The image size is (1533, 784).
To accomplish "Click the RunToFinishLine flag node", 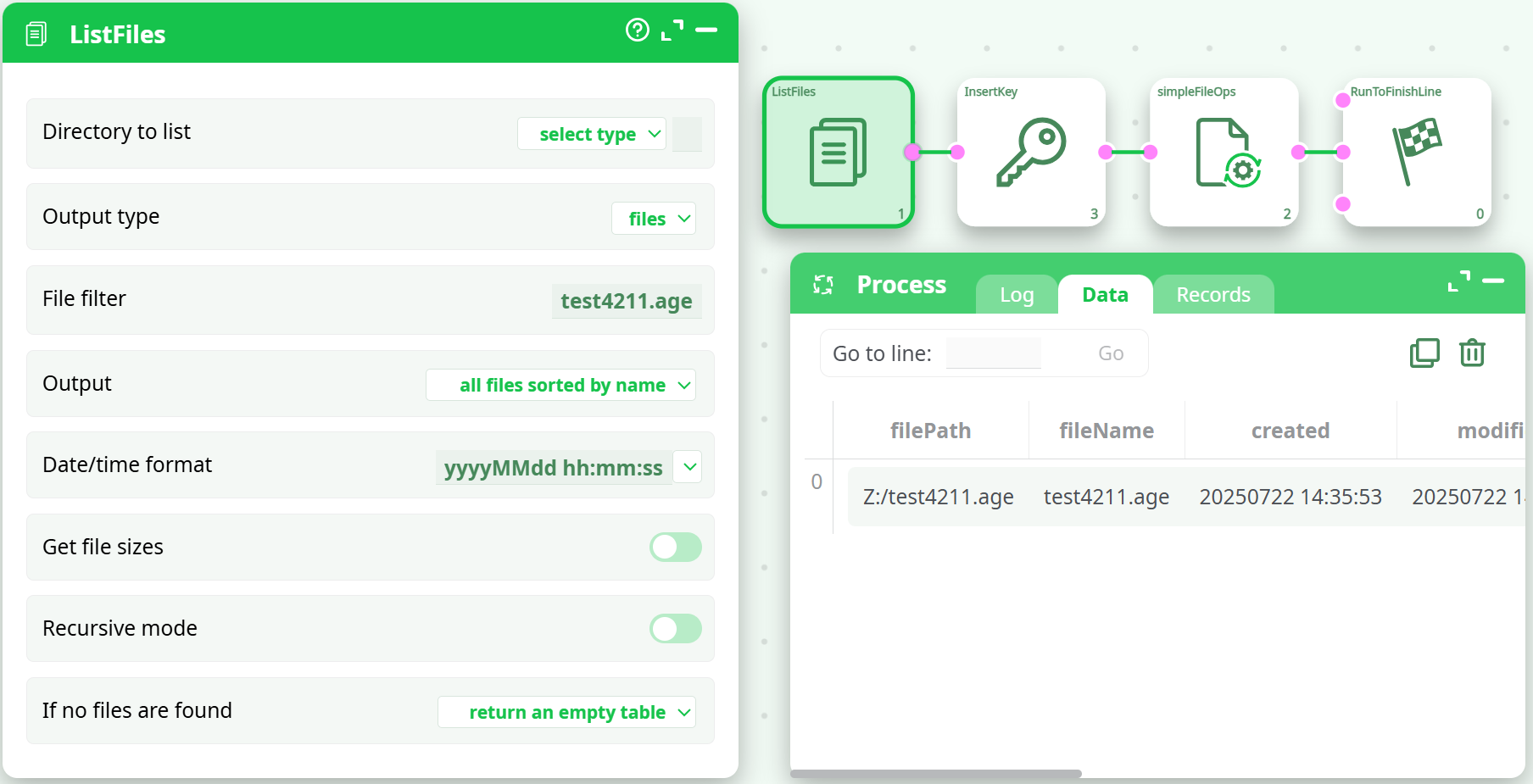I will tap(1417, 153).
